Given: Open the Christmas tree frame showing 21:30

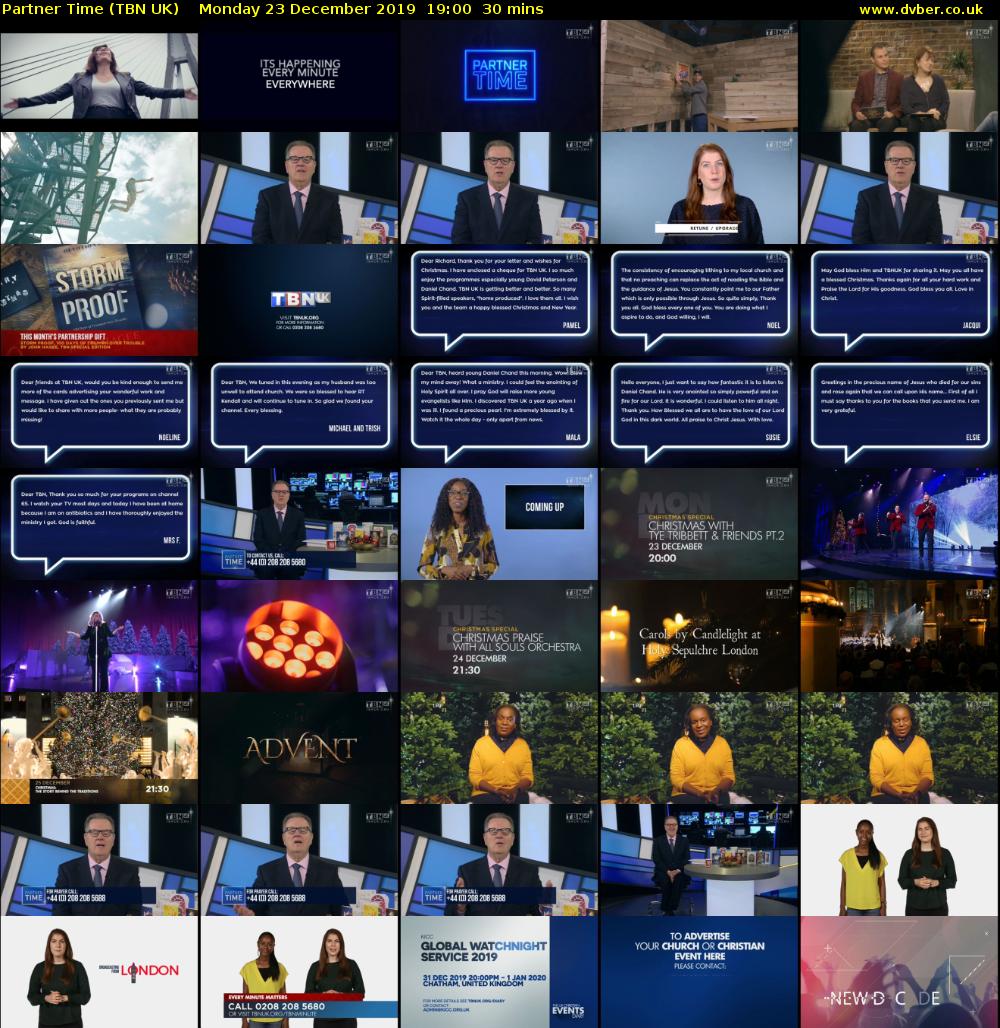Looking at the screenshot, I should (99, 748).
